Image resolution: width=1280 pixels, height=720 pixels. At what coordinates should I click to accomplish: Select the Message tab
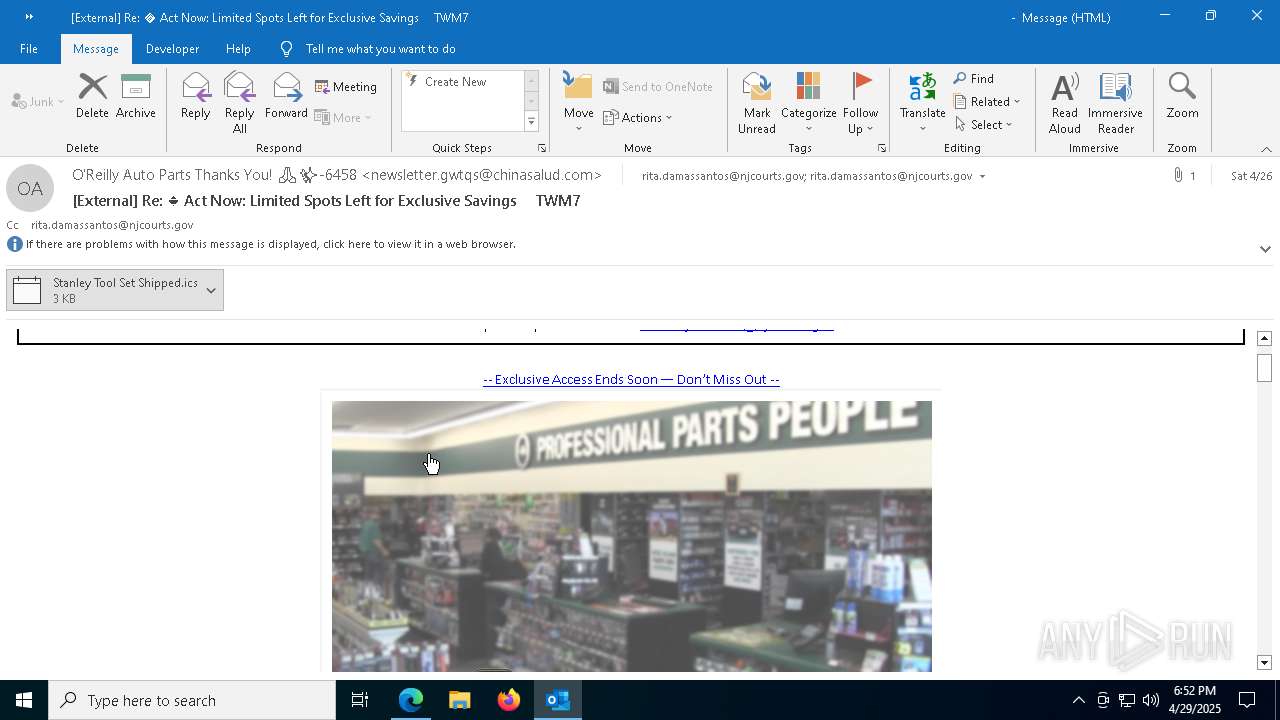96,49
